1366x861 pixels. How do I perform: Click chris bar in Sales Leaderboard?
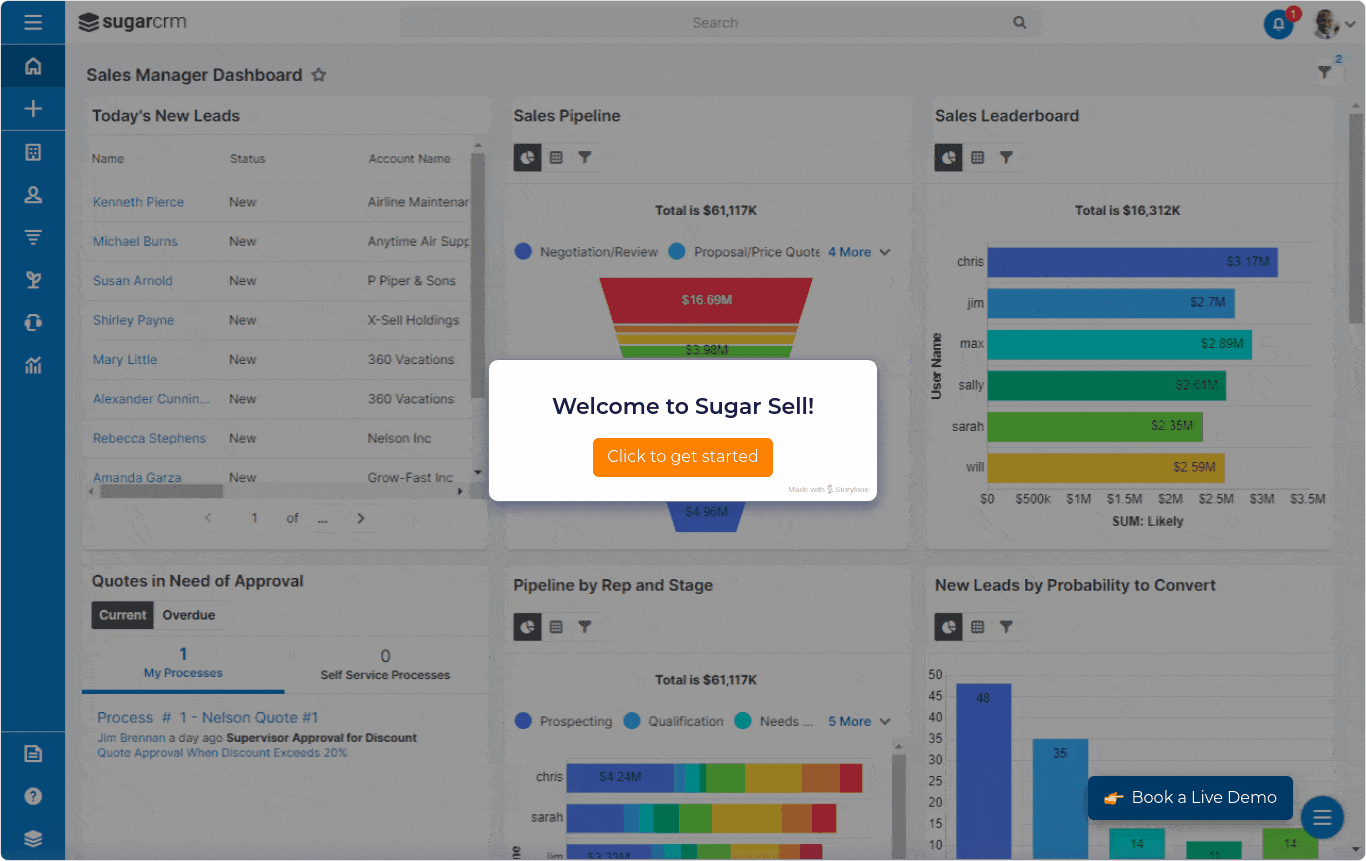coord(1132,262)
